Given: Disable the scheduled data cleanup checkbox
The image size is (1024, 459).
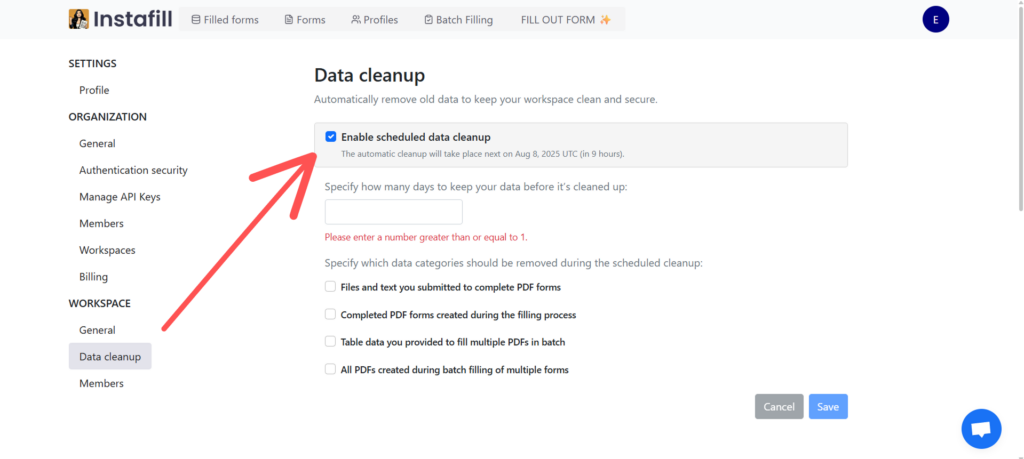Looking at the screenshot, I should [x=330, y=137].
